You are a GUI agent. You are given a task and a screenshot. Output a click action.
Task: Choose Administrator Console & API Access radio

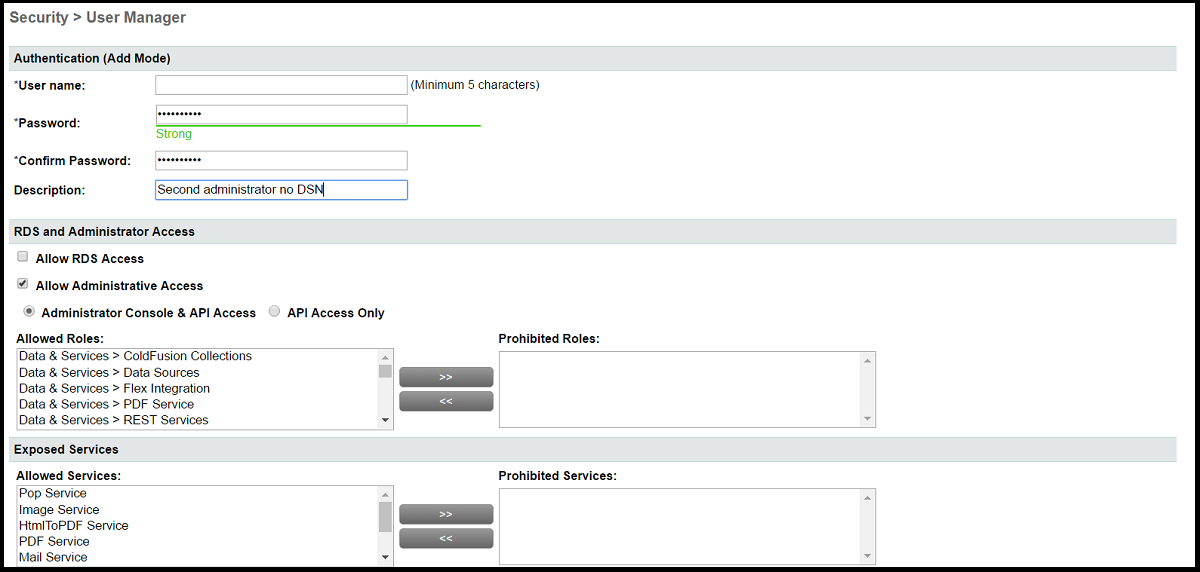[29, 311]
